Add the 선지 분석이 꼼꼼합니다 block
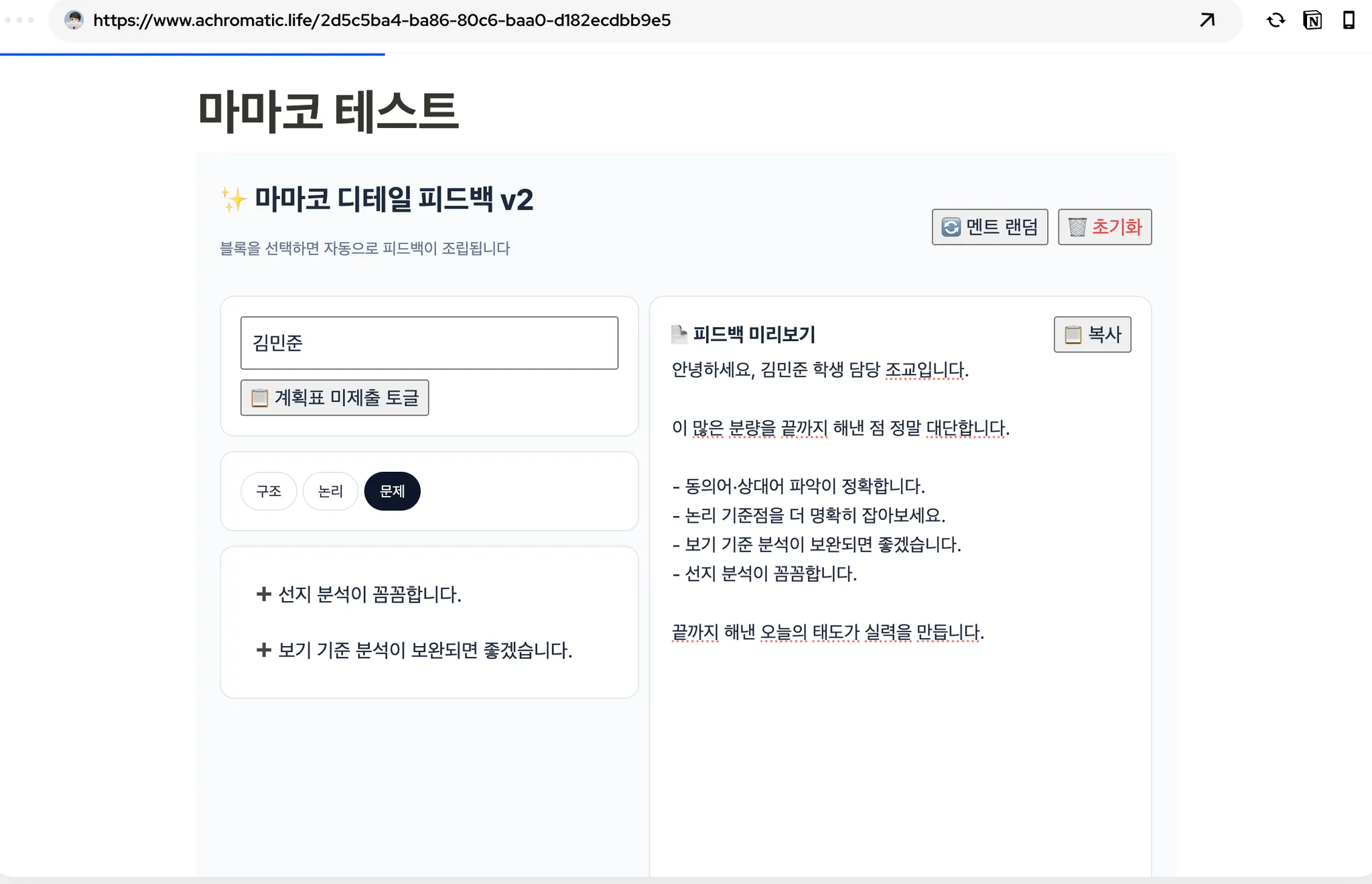This screenshot has height=884, width=1372. (359, 594)
